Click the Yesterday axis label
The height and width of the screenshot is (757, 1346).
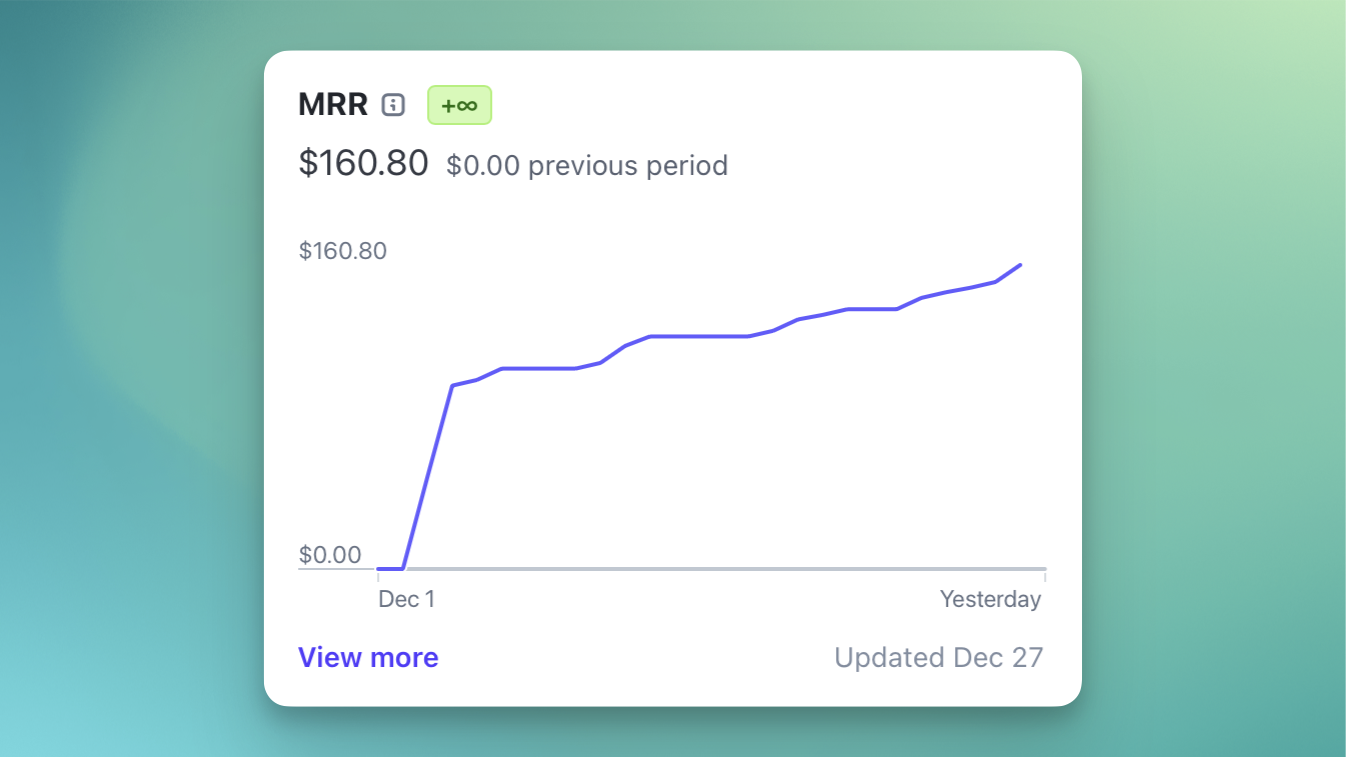[990, 598]
